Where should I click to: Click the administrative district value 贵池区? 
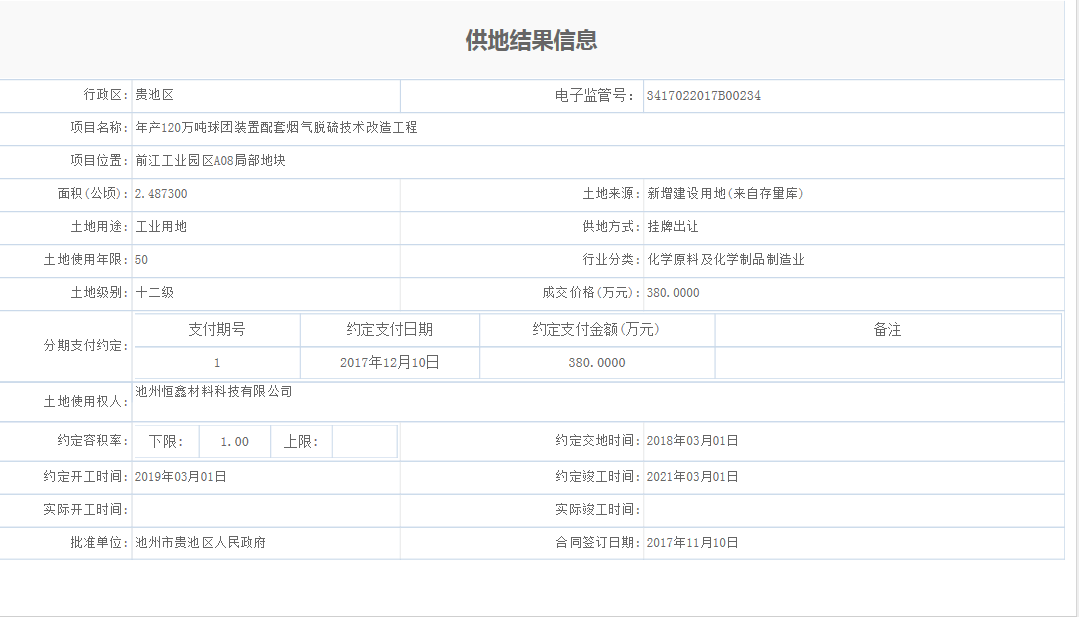coord(155,95)
